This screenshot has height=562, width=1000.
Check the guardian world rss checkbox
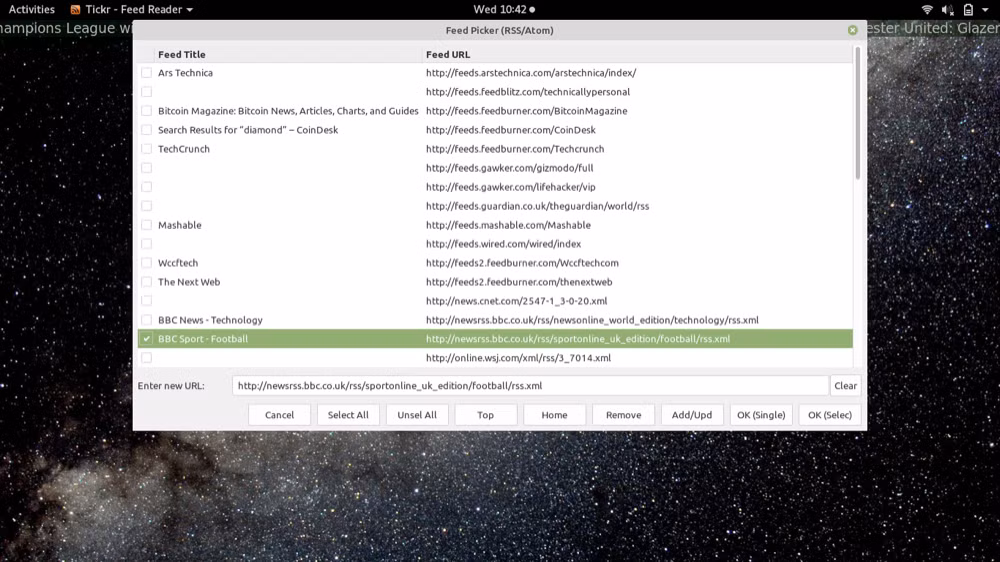[147, 206]
